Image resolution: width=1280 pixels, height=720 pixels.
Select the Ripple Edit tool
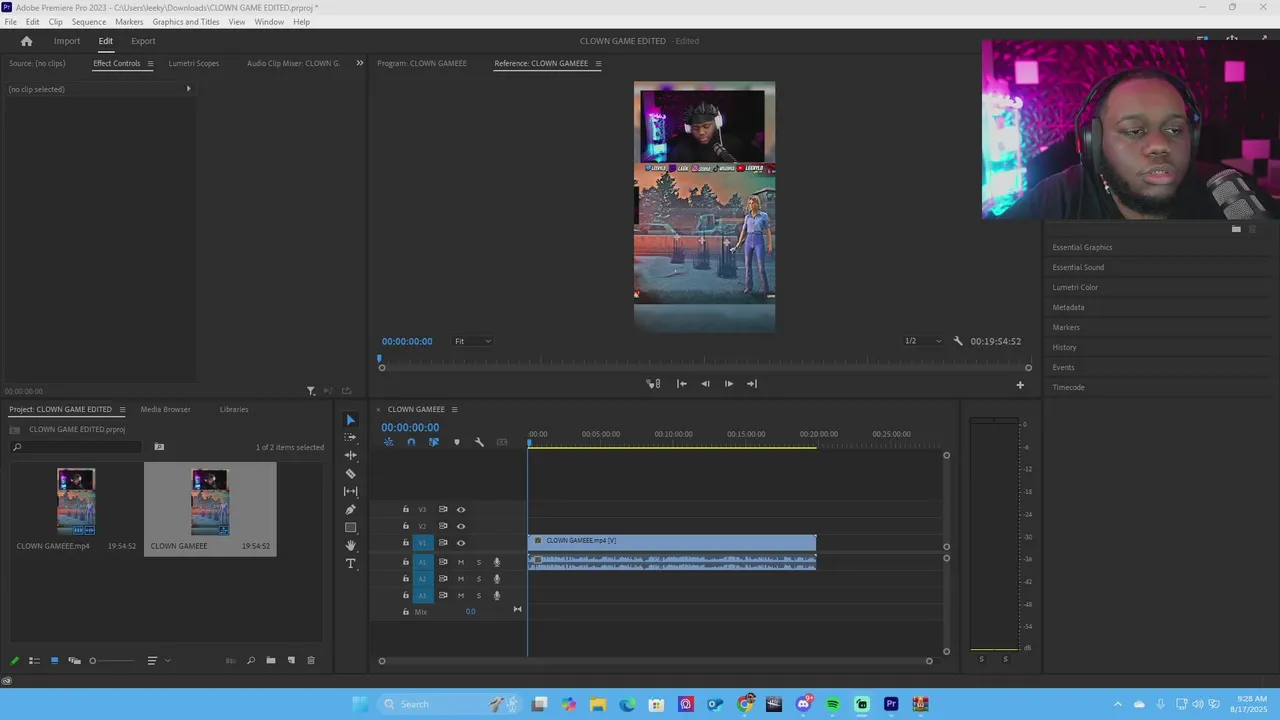tap(350, 455)
